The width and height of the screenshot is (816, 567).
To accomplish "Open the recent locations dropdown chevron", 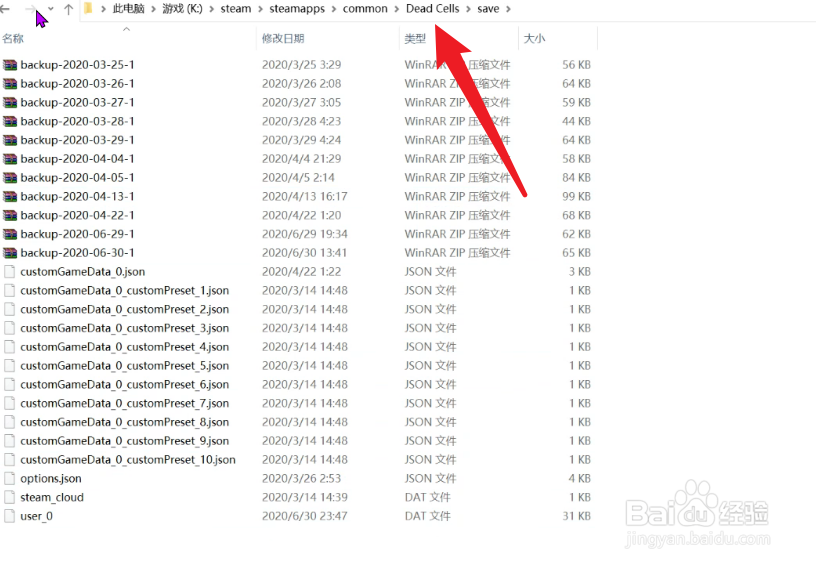I will click(50, 9).
